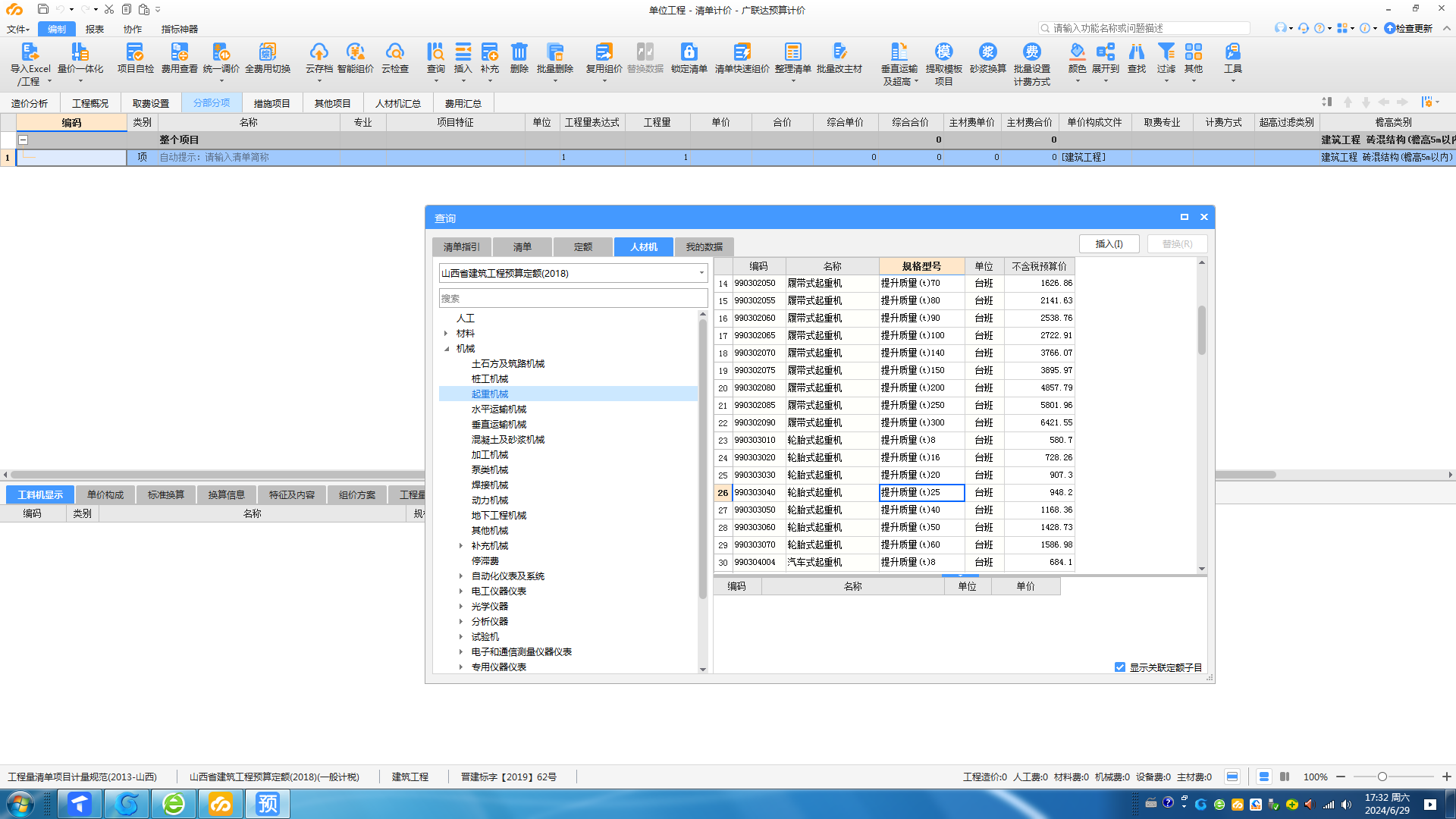
Task: Close the 查询 dialog
Action: point(1203,217)
